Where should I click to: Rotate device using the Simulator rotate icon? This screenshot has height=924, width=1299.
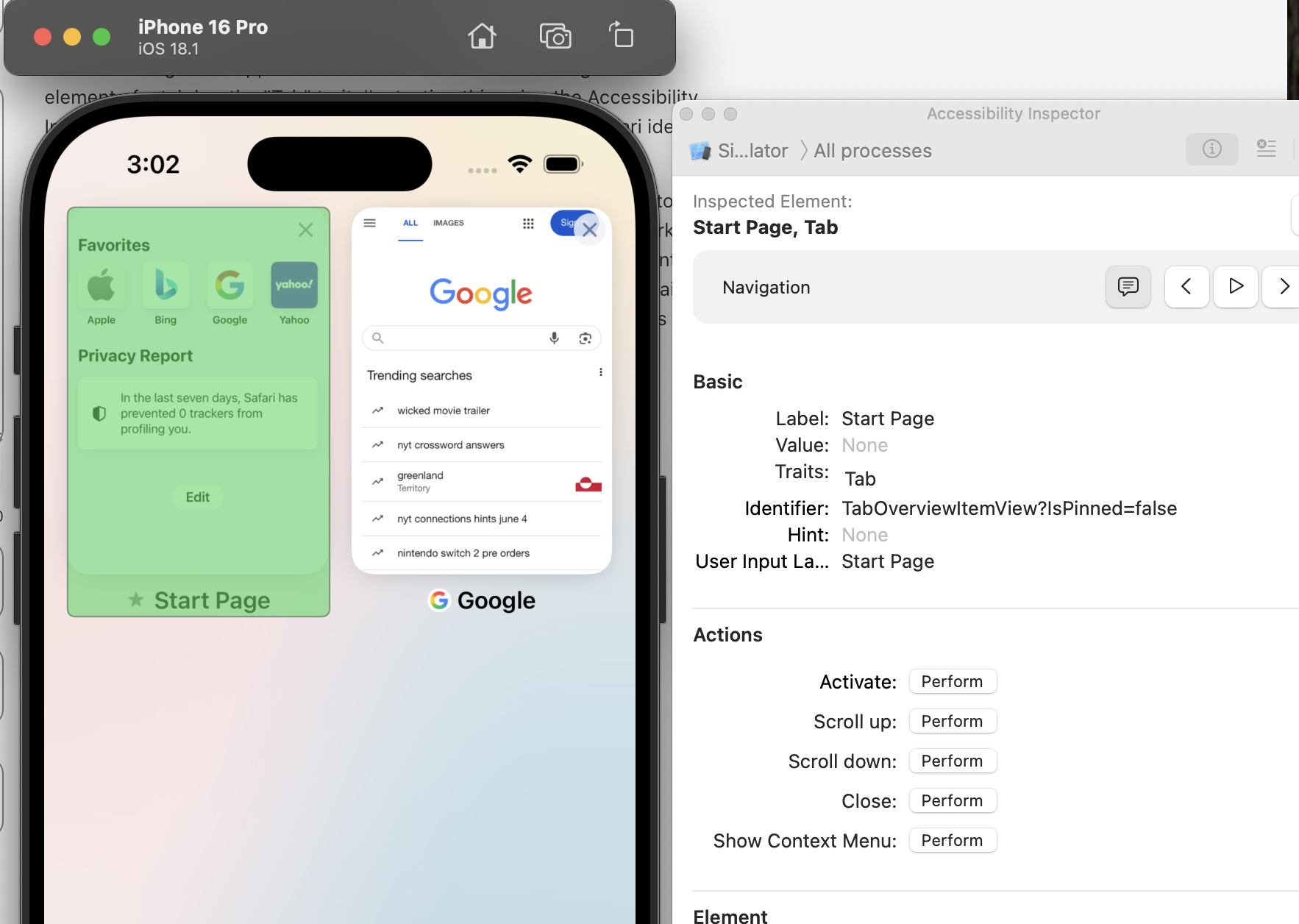coord(622,35)
